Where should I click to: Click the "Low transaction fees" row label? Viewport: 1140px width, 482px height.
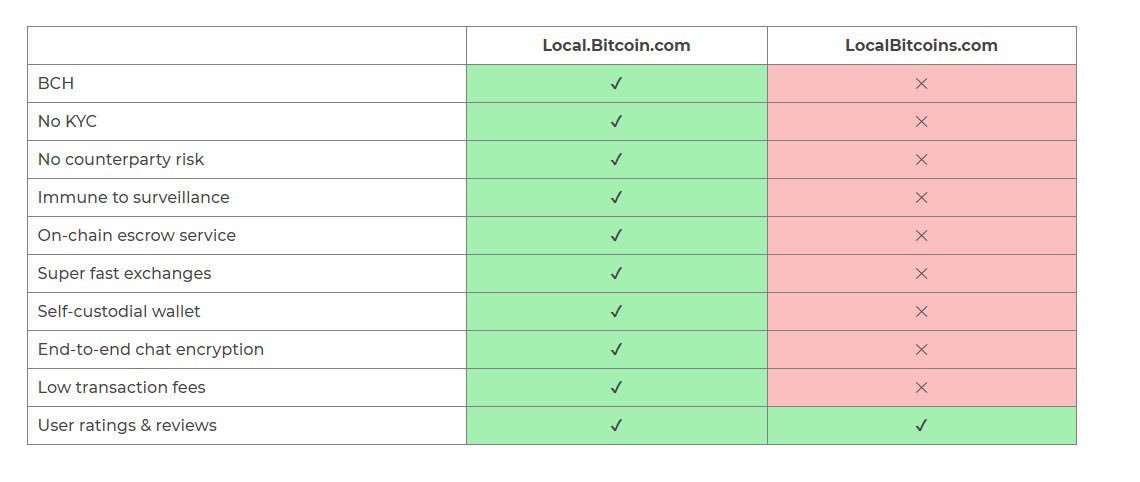tap(122, 388)
